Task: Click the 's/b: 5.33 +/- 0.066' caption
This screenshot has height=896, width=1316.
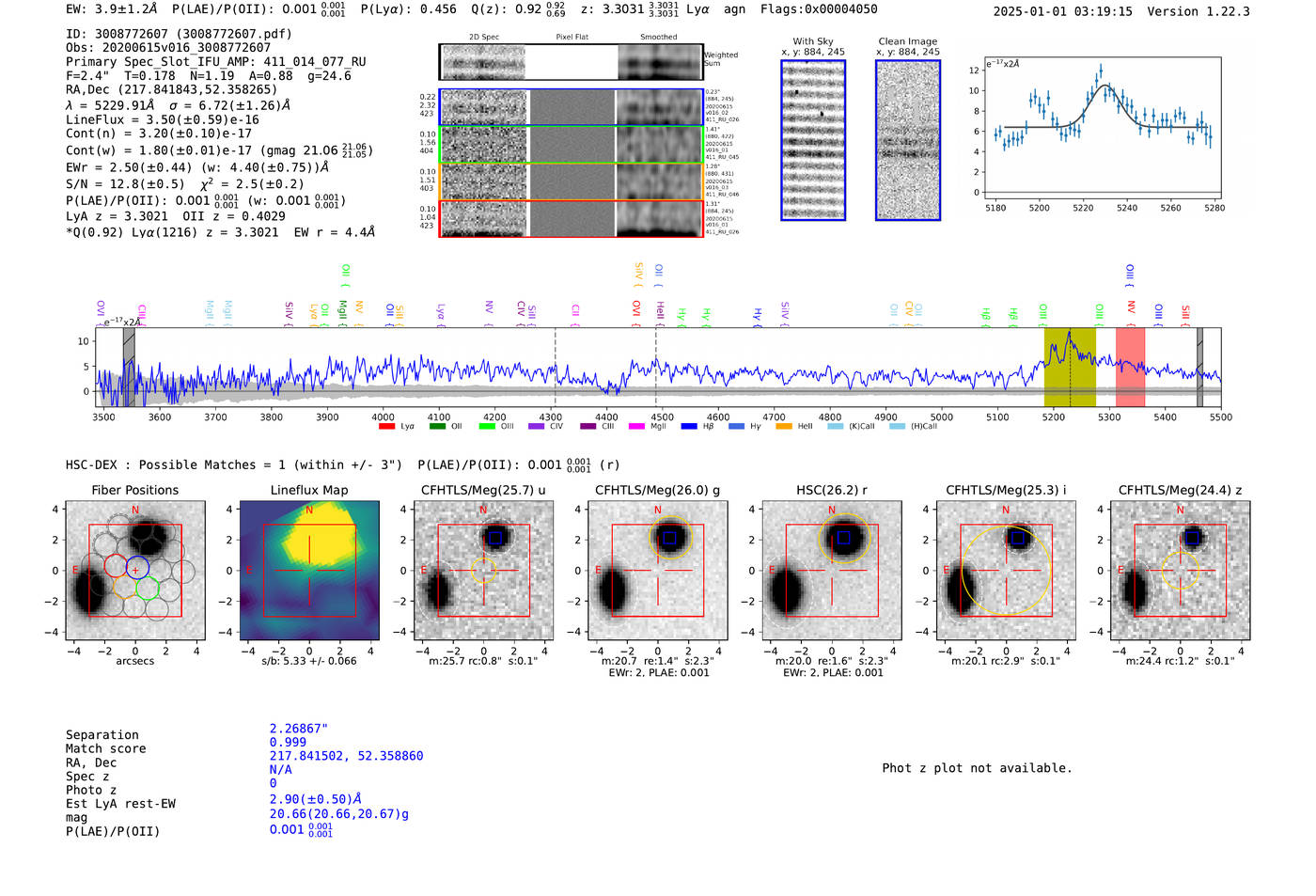Action: 309,661
